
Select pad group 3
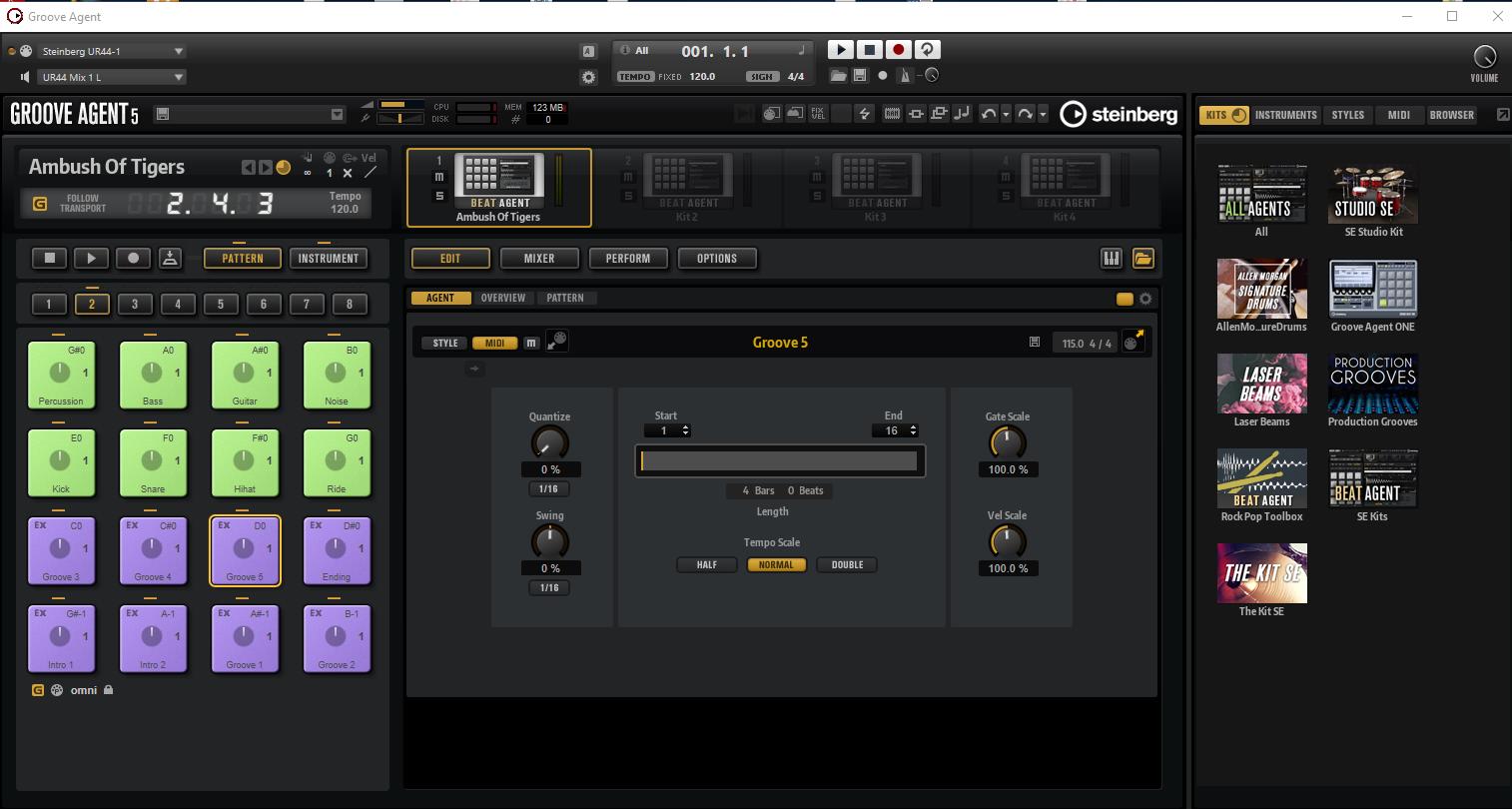tap(135, 304)
